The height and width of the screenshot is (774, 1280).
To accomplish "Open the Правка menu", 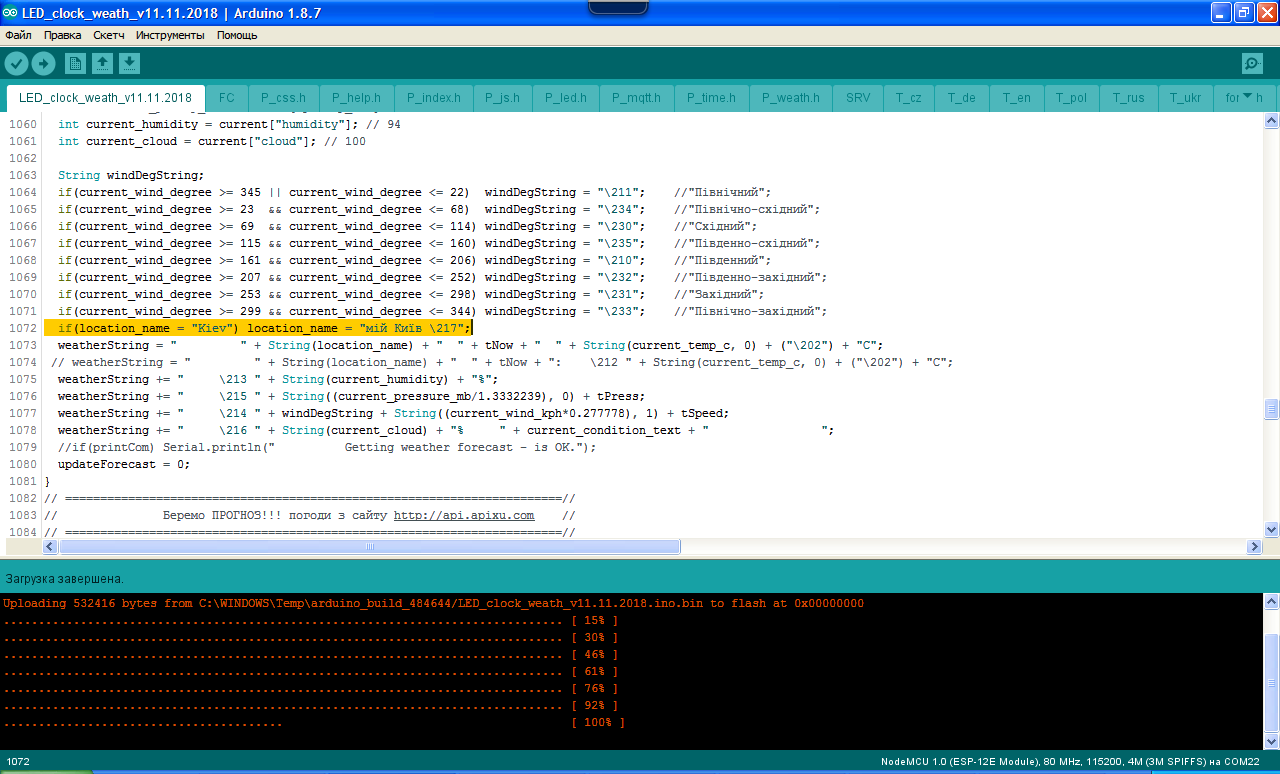I will click(x=63, y=35).
